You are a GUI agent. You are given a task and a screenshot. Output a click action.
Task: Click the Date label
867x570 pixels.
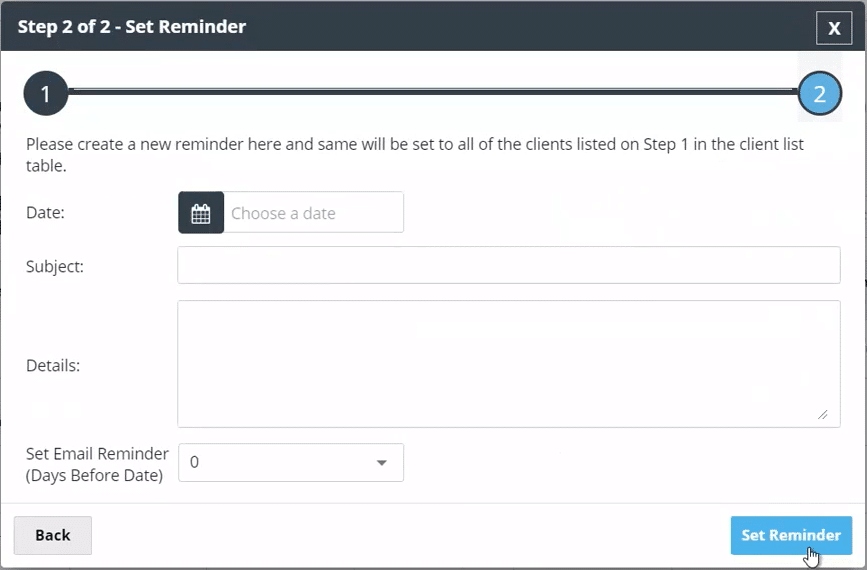pyautogui.click(x=45, y=213)
